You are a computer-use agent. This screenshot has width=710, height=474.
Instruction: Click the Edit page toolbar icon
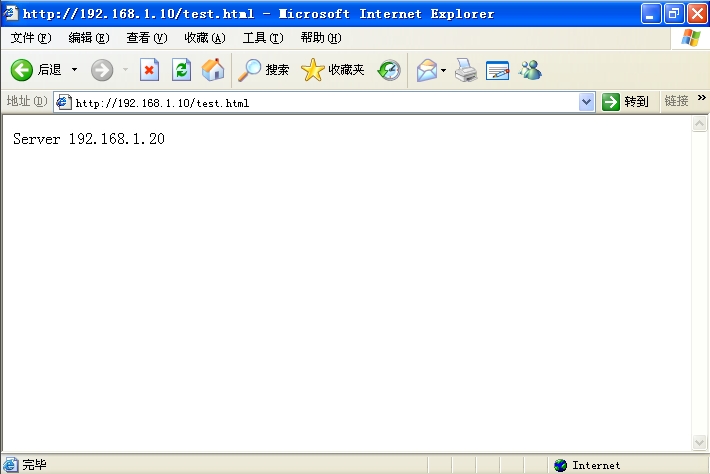tap(497, 70)
